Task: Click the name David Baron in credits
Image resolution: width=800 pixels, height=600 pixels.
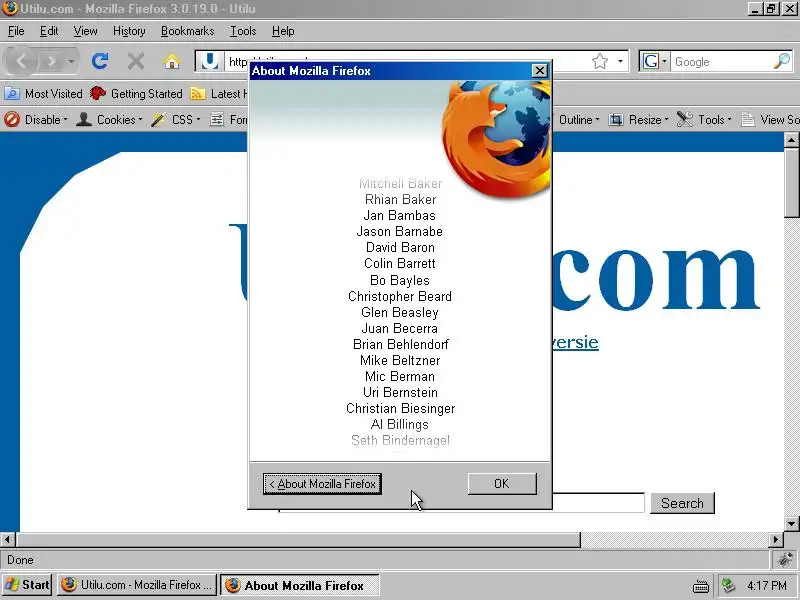Action: pos(401,247)
